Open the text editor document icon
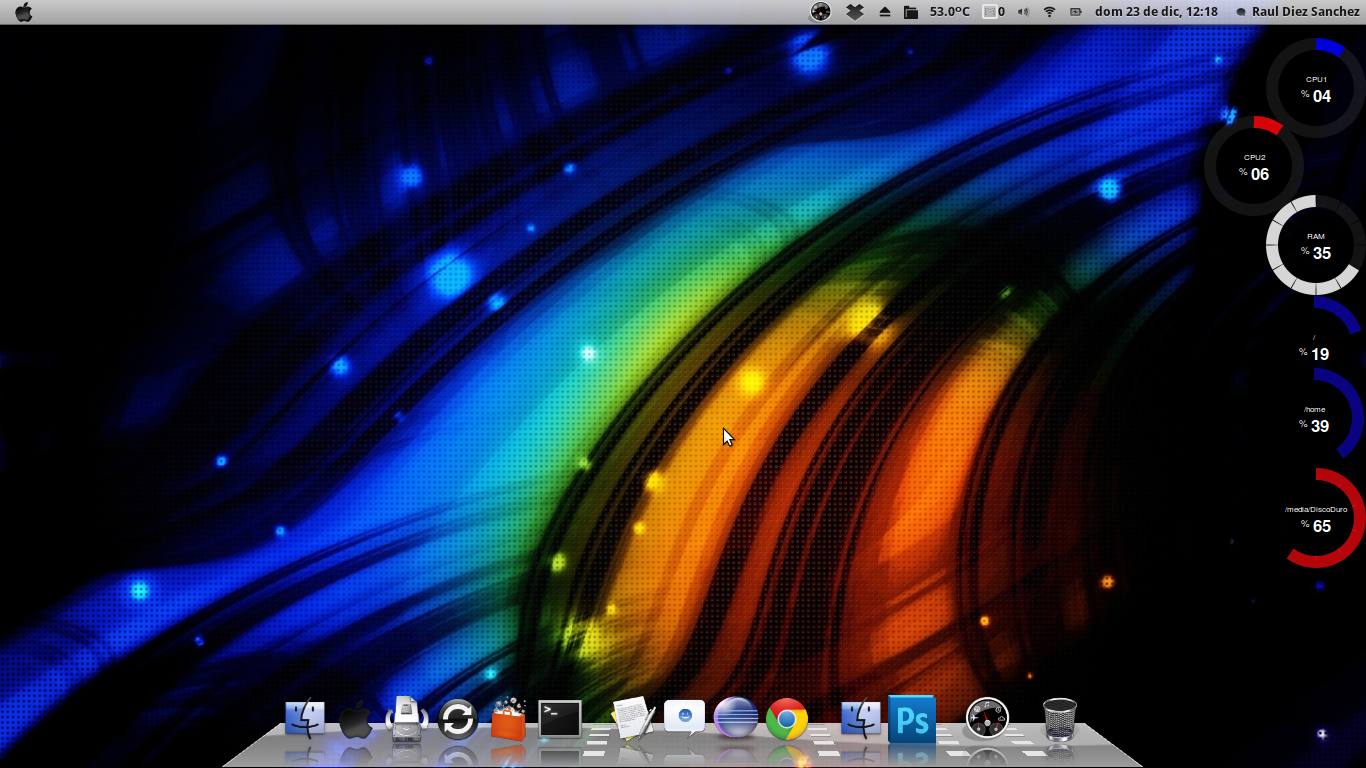 (633, 718)
